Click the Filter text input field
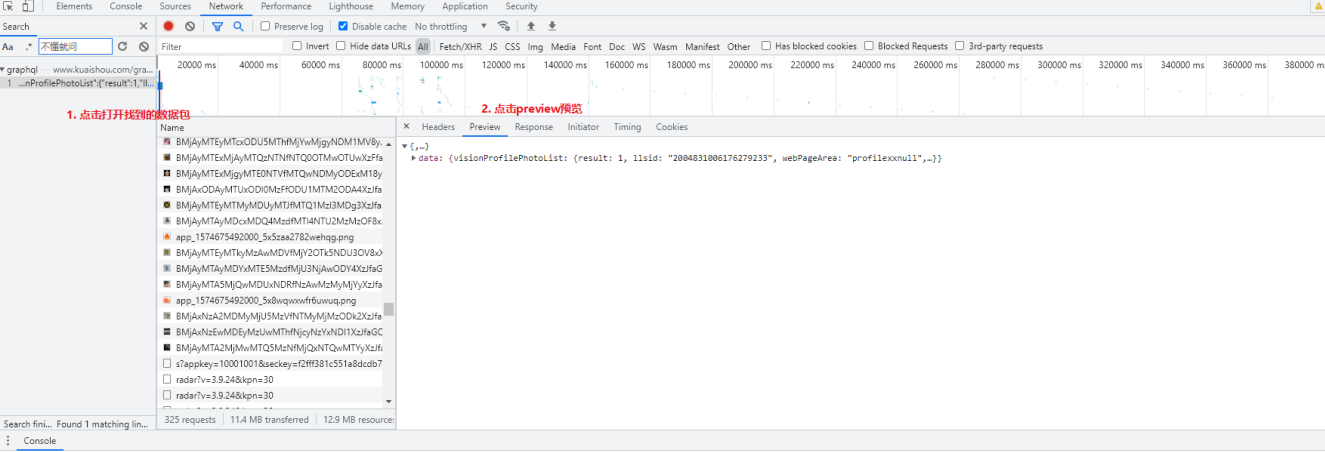This screenshot has height=452, width=1325. pos(222,46)
